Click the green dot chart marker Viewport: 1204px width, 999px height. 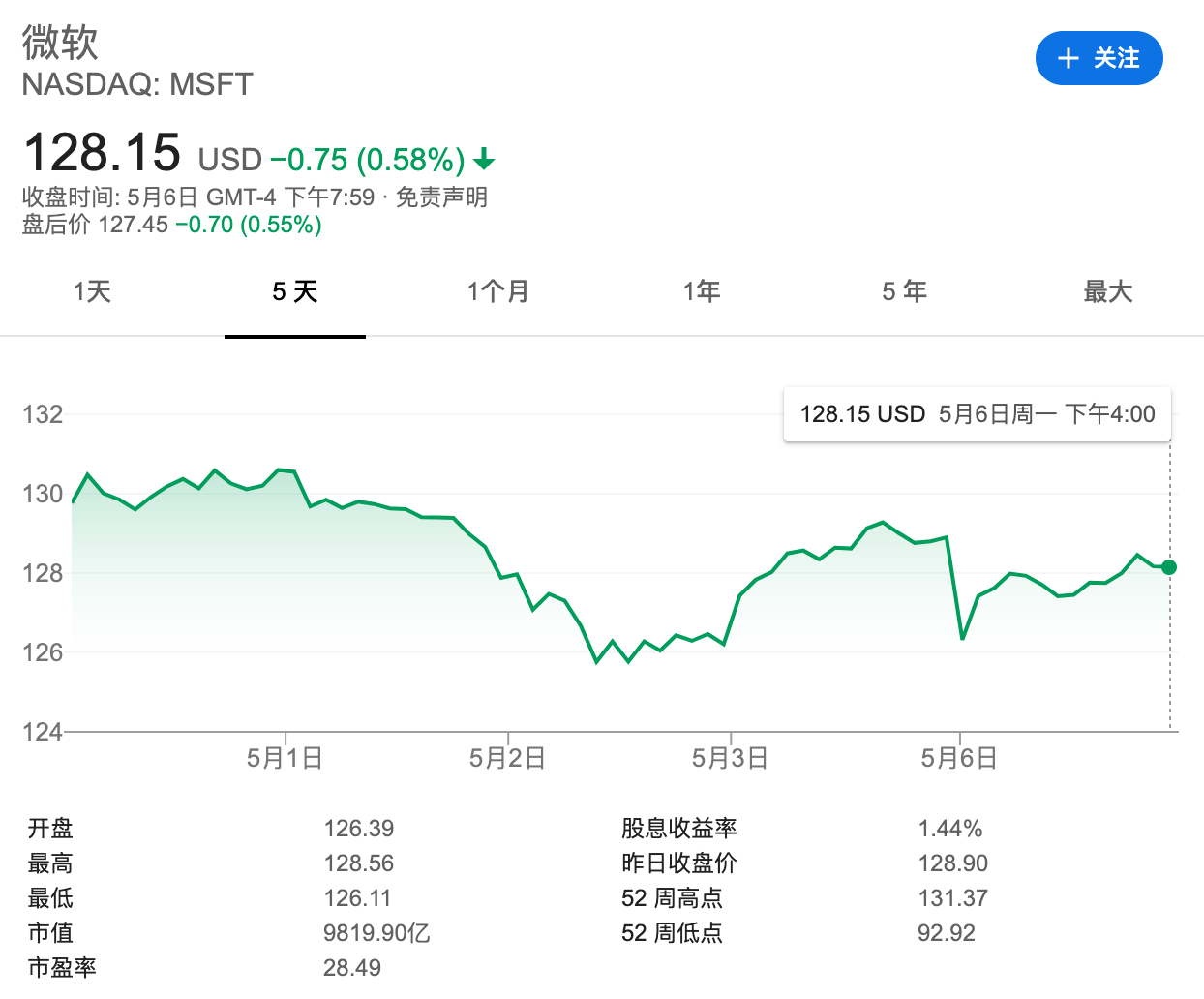pyautogui.click(x=1169, y=566)
